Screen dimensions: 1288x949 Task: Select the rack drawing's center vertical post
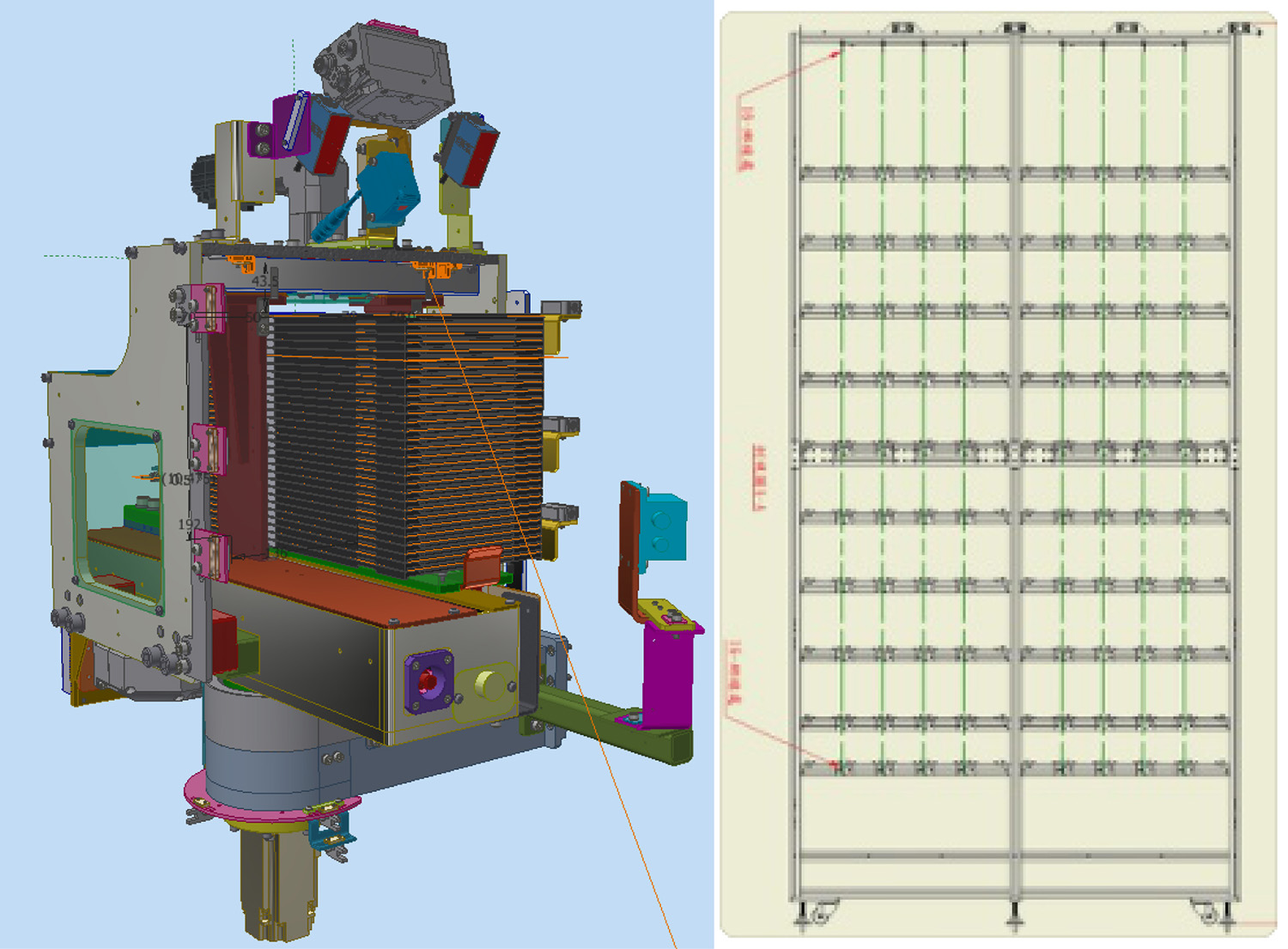pos(1016,464)
